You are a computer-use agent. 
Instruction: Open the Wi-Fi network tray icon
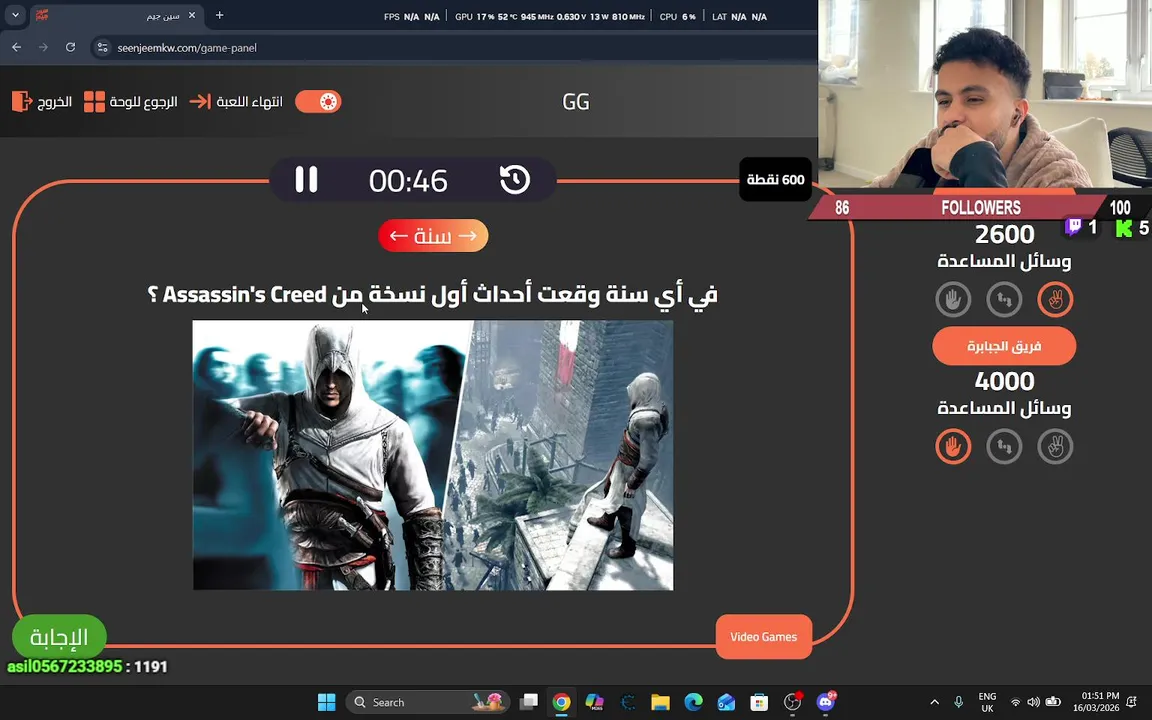point(1015,702)
